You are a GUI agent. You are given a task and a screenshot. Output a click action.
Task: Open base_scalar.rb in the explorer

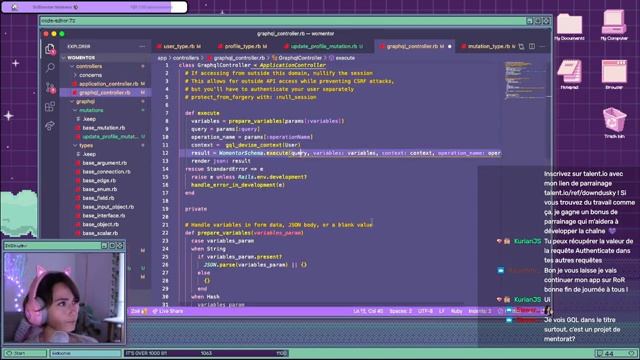pyautogui.click(x=100, y=233)
